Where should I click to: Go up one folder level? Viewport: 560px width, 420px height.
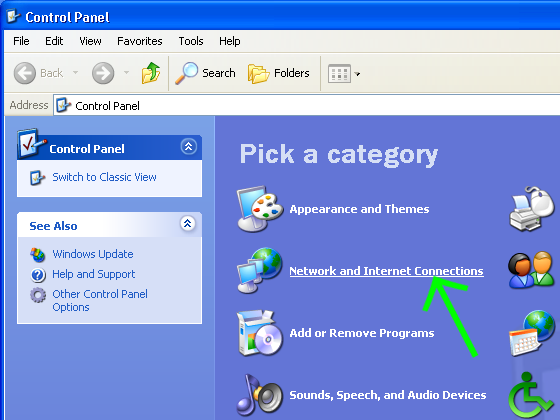click(x=151, y=73)
